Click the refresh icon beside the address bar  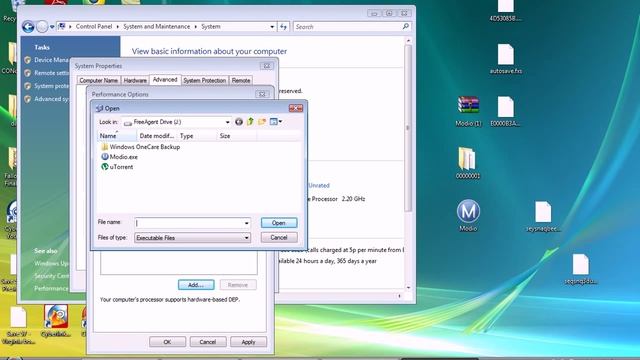click(x=284, y=27)
